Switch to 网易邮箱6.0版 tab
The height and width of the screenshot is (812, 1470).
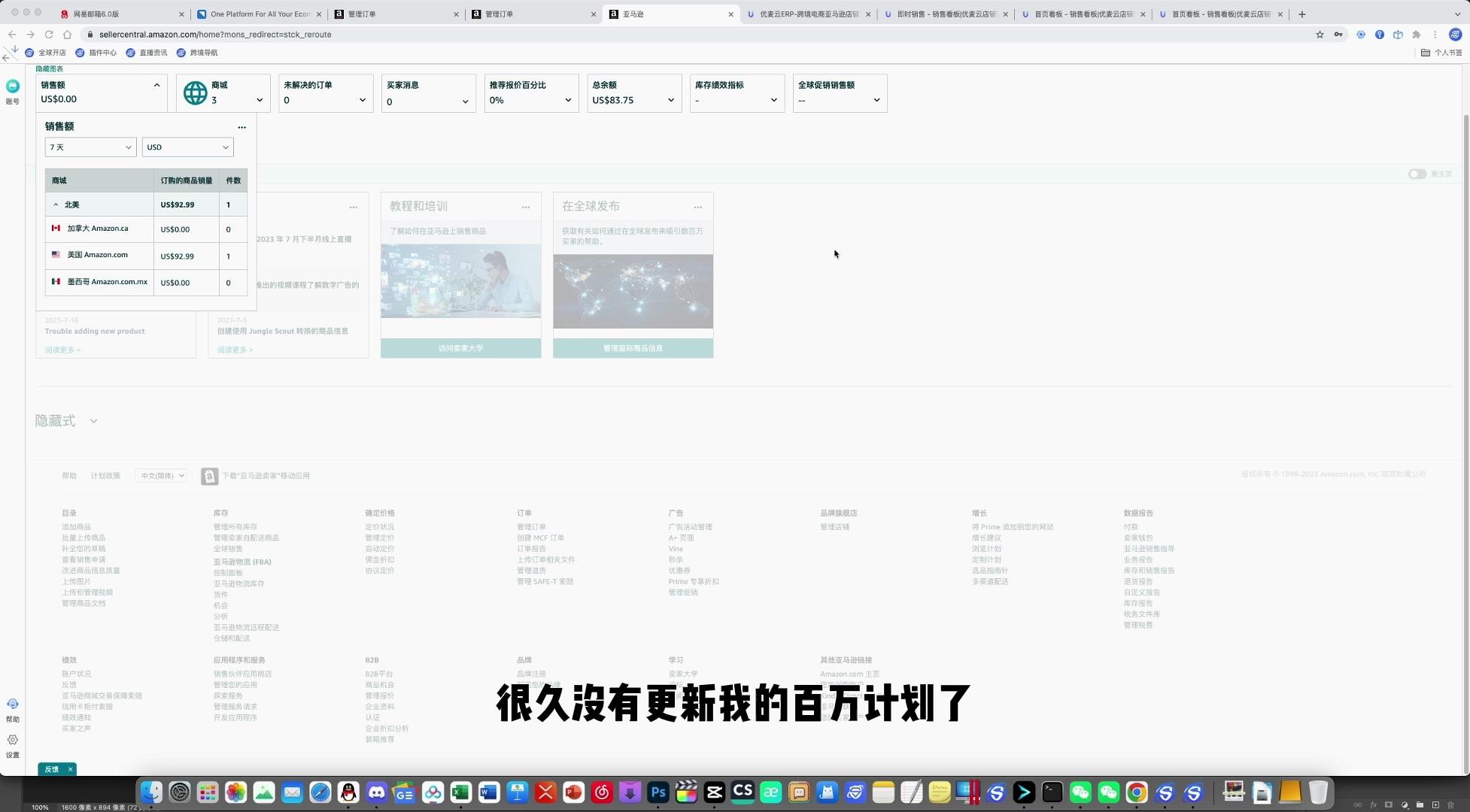(121, 14)
